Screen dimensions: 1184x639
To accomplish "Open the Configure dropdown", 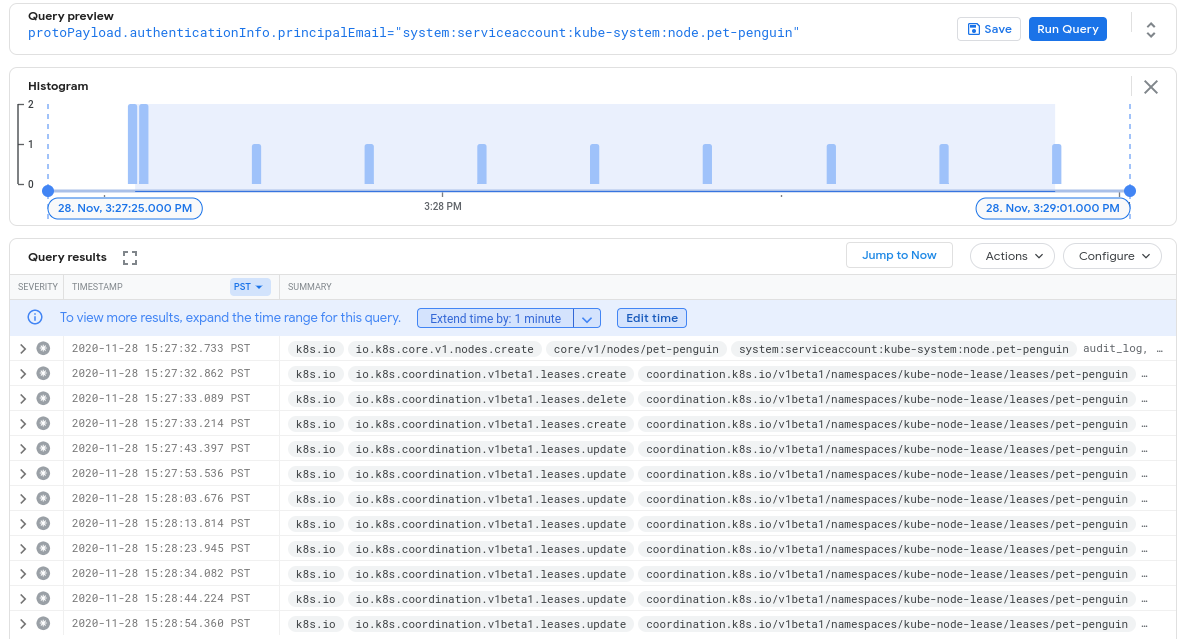I will click(x=1112, y=256).
